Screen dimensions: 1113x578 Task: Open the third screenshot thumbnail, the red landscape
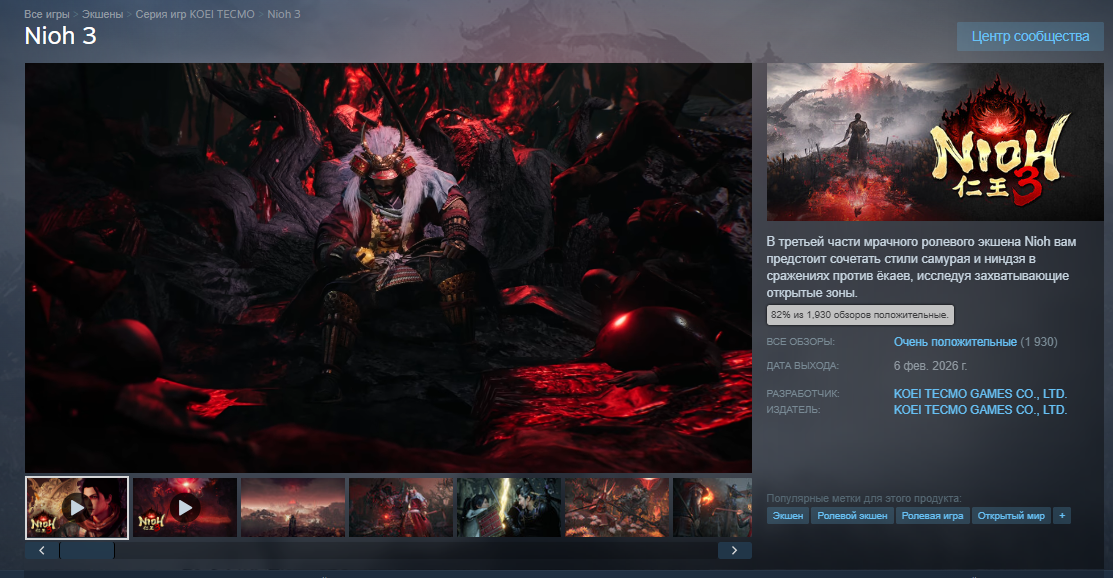[293, 507]
